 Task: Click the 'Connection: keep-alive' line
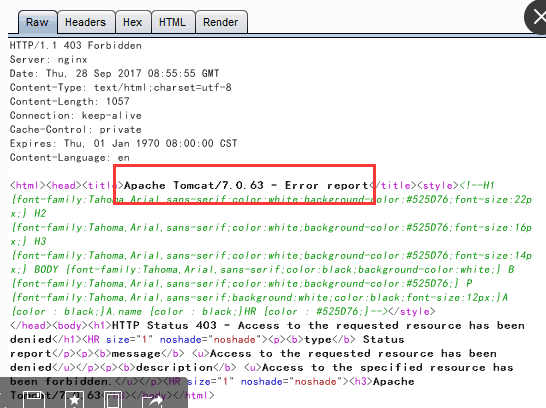(x=76, y=115)
